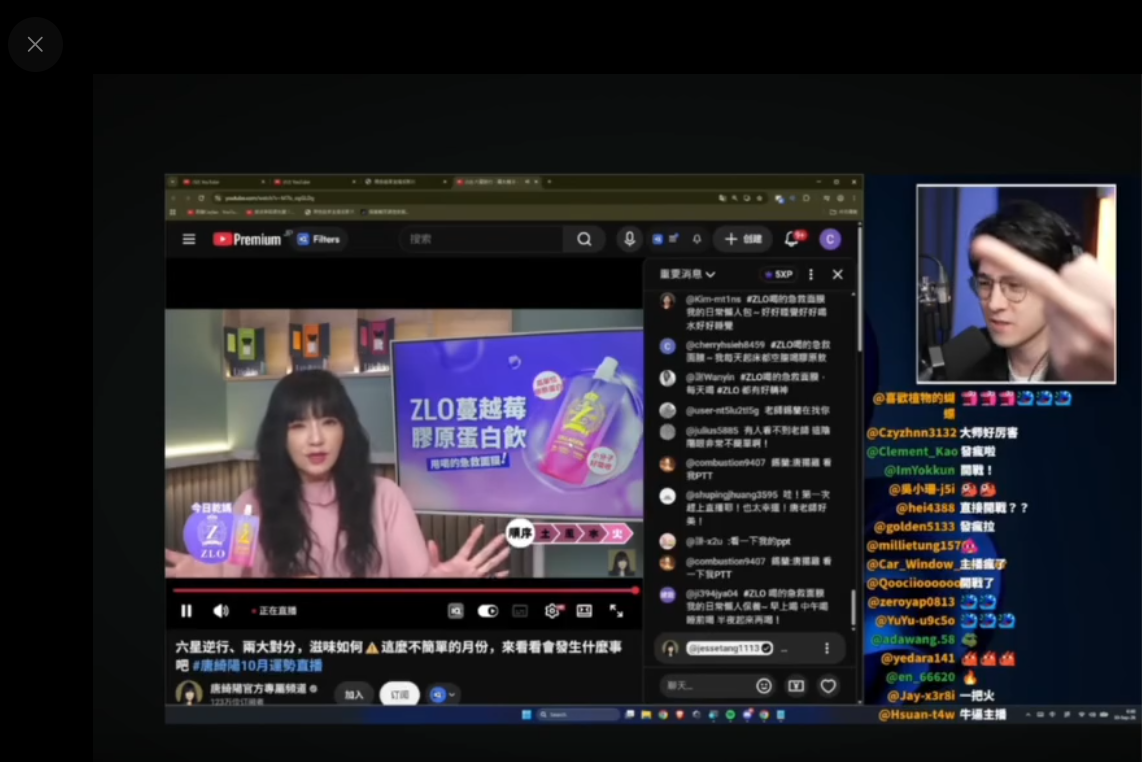Open hashtag link #唐綺陽10月運勢直播

pos(257,665)
